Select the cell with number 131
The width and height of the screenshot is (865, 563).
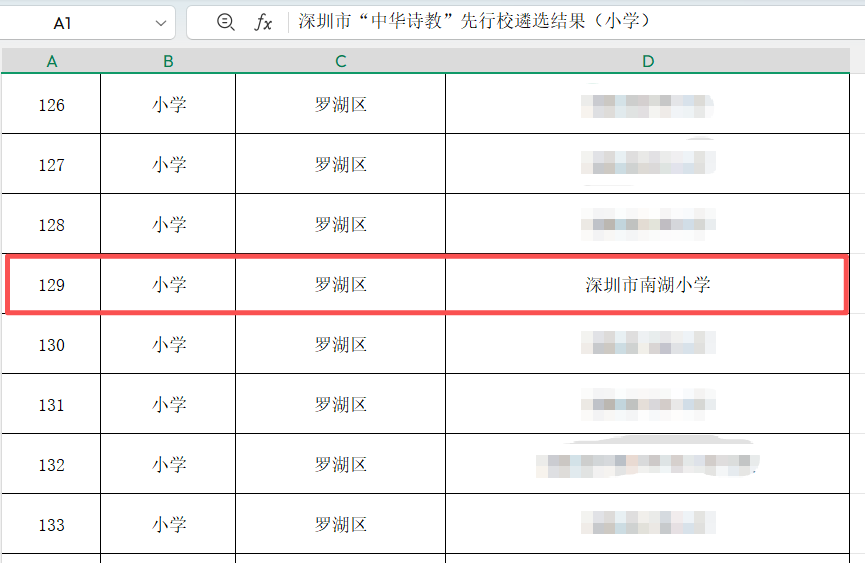pyautogui.click(x=51, y=405)
